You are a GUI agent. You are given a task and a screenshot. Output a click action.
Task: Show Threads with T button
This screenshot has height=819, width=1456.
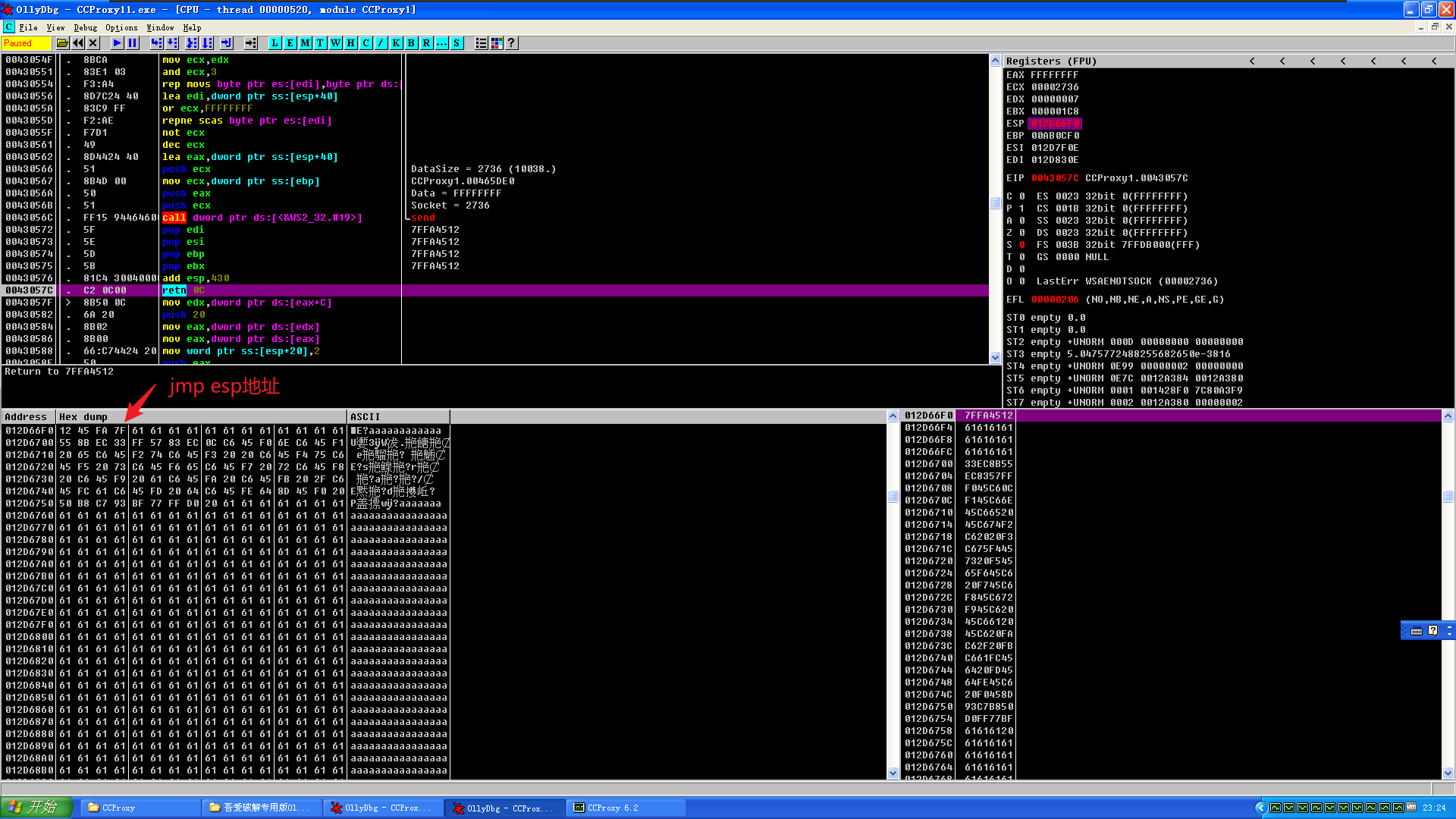pyautogui.click(x=320, y=43)
